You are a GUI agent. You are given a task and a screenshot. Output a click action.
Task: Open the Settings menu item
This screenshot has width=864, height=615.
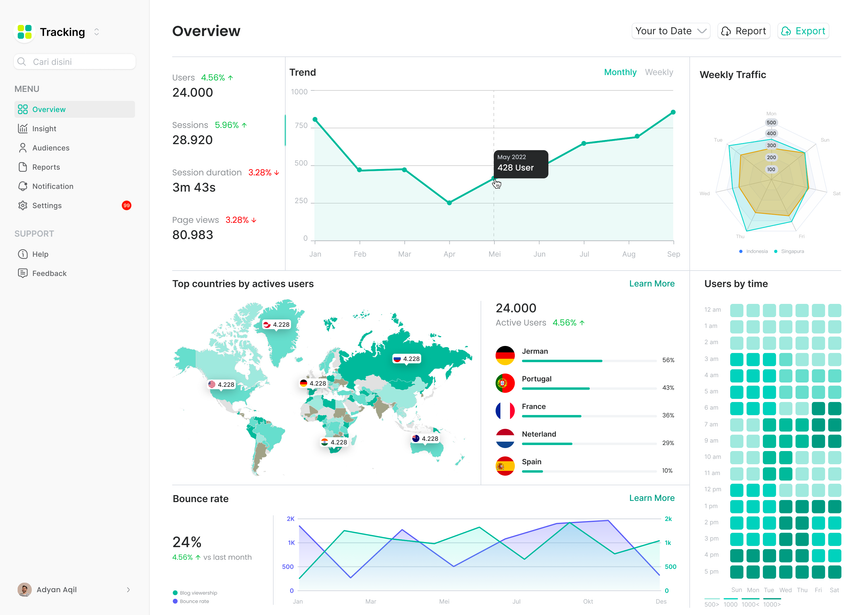(x=74, y=206)
